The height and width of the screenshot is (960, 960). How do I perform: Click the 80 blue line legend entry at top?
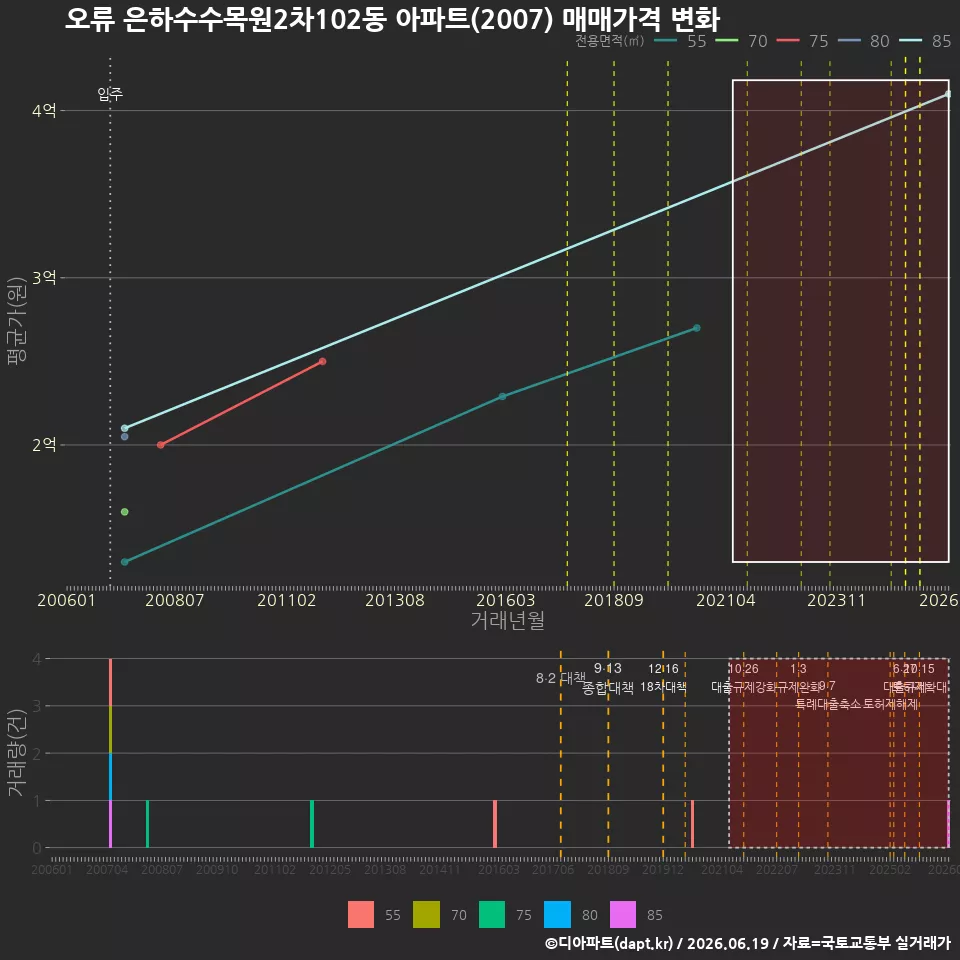[863, 41]
